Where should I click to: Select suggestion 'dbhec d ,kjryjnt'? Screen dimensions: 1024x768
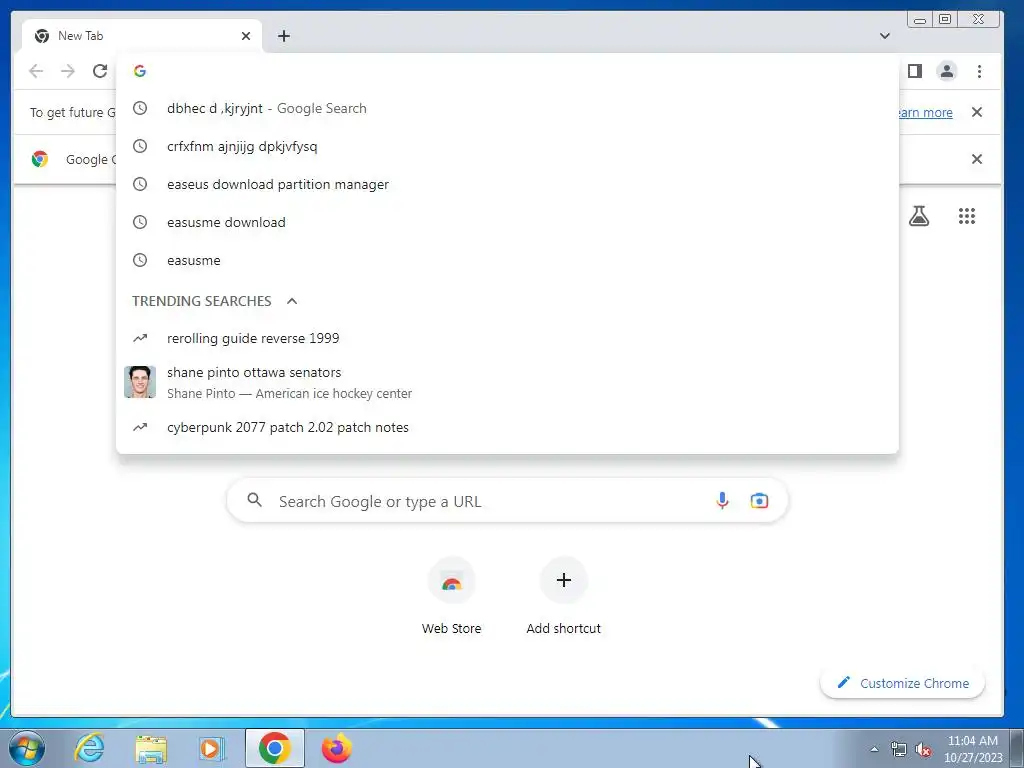(507, 108)
